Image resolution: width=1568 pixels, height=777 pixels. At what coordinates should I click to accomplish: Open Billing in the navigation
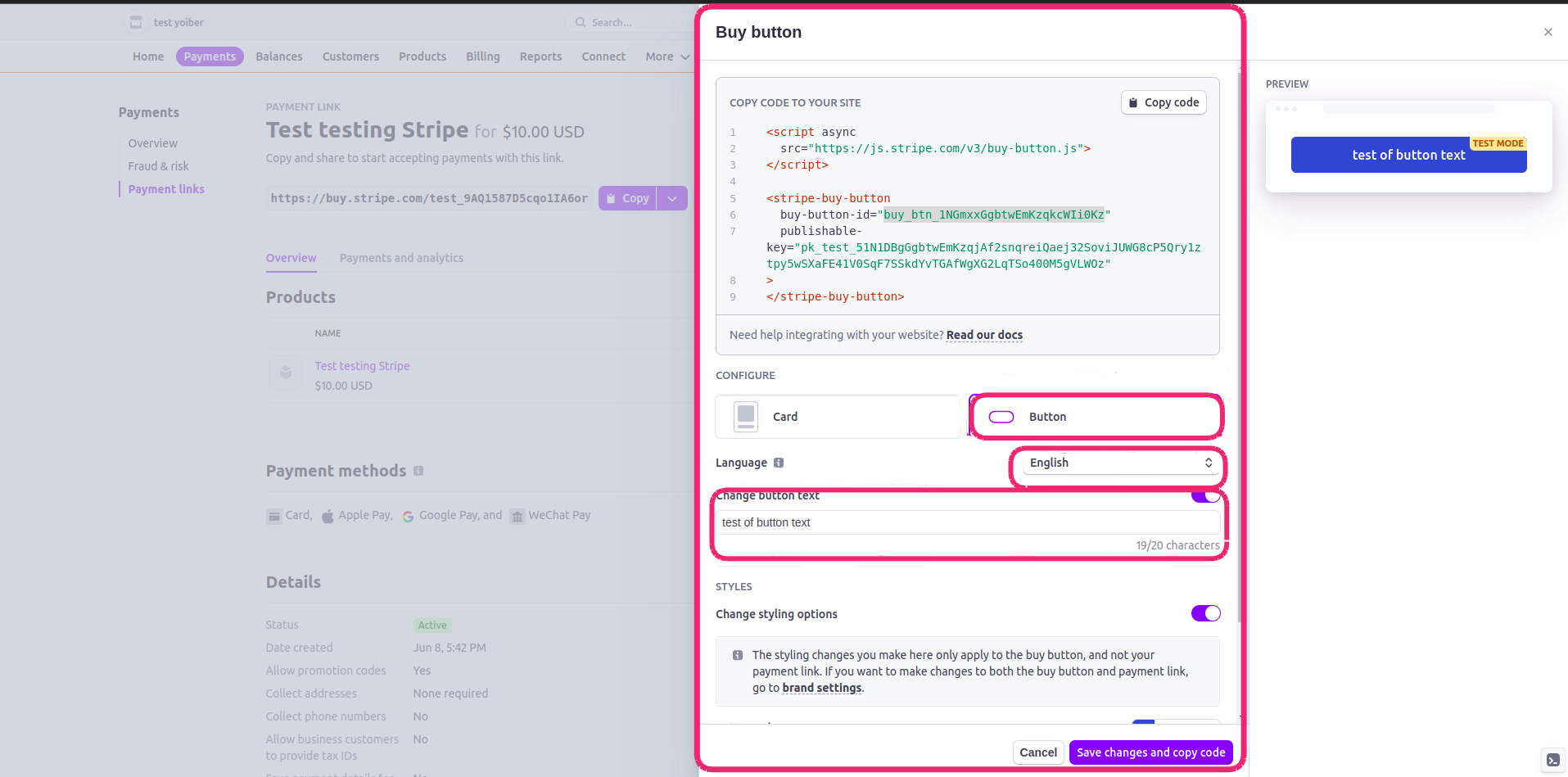click(483, 56)
